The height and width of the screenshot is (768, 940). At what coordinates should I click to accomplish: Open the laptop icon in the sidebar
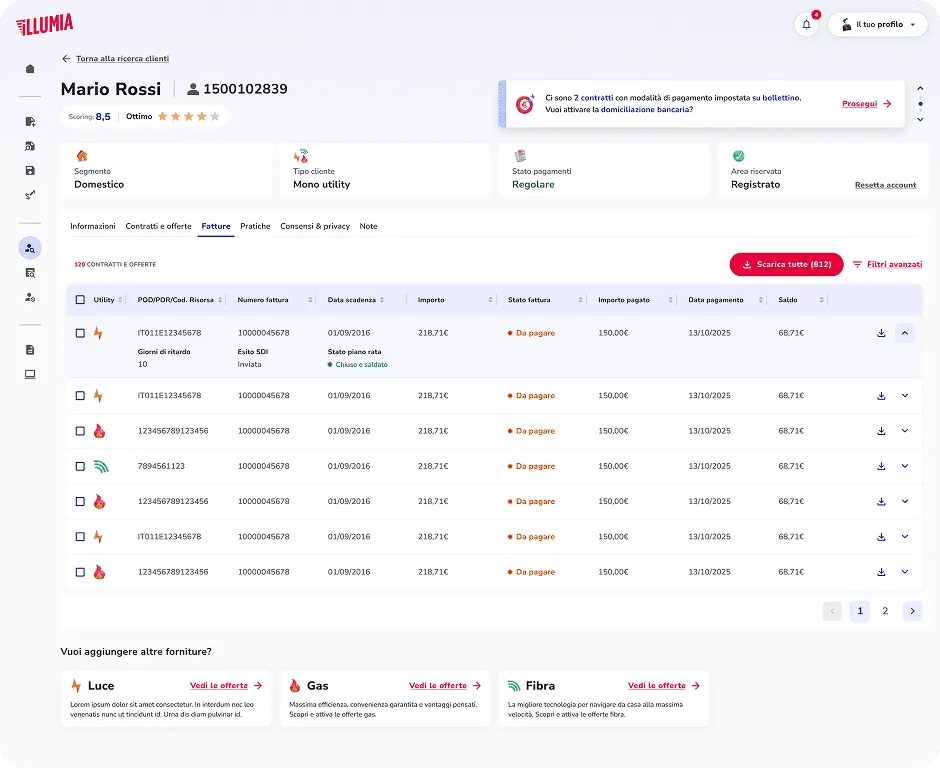[30, 374]
